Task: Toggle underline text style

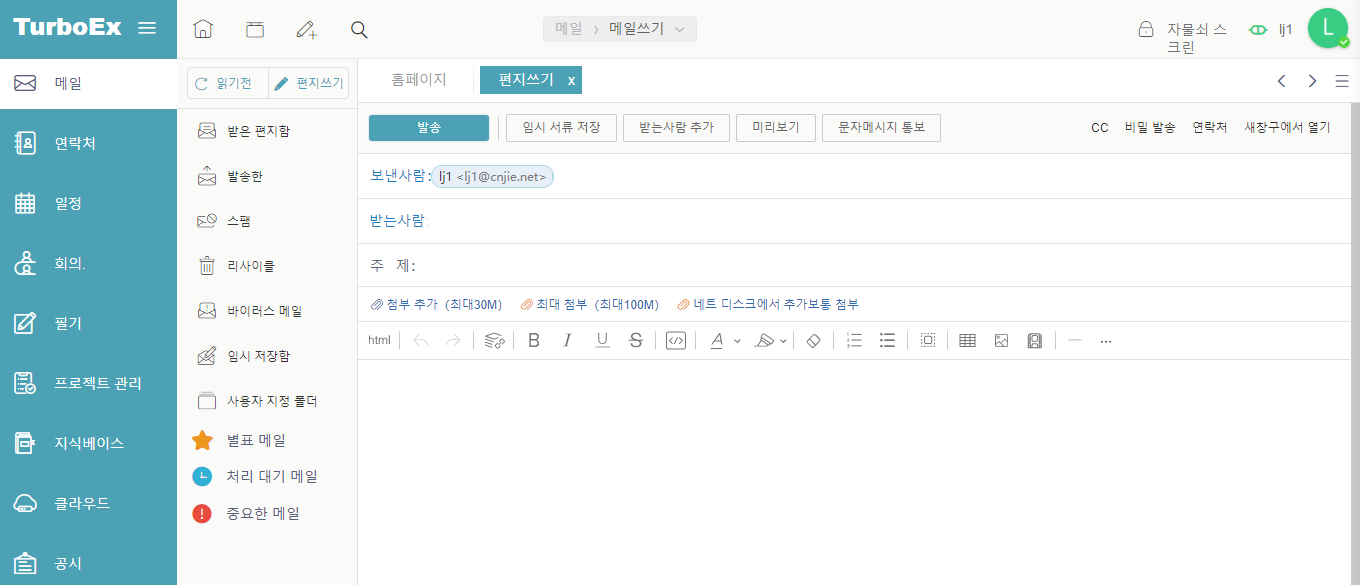Action: click(x=602, y=341)
